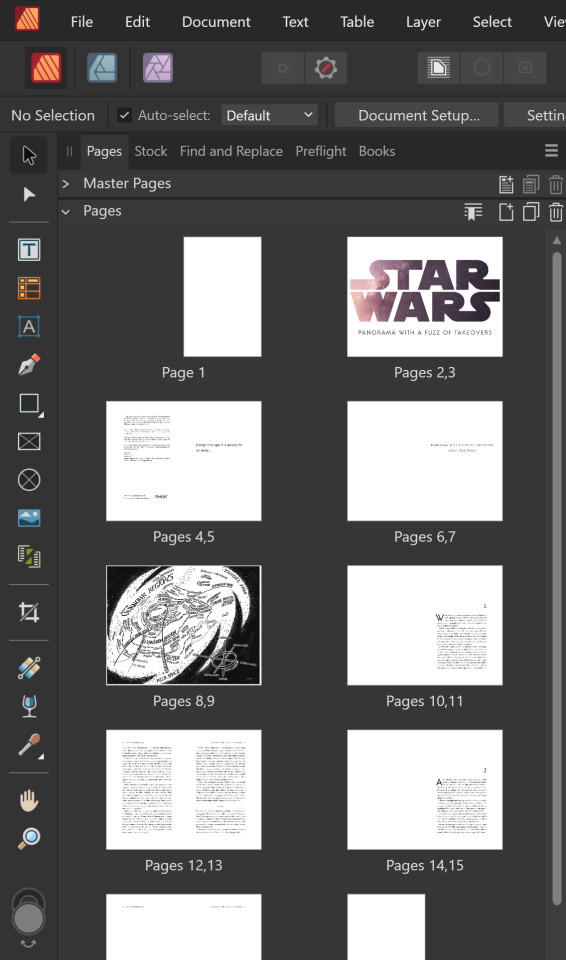The image size is (566, 960).
Task: Select the Pages 6,7 thumbnail
Action: click(424, 461)
